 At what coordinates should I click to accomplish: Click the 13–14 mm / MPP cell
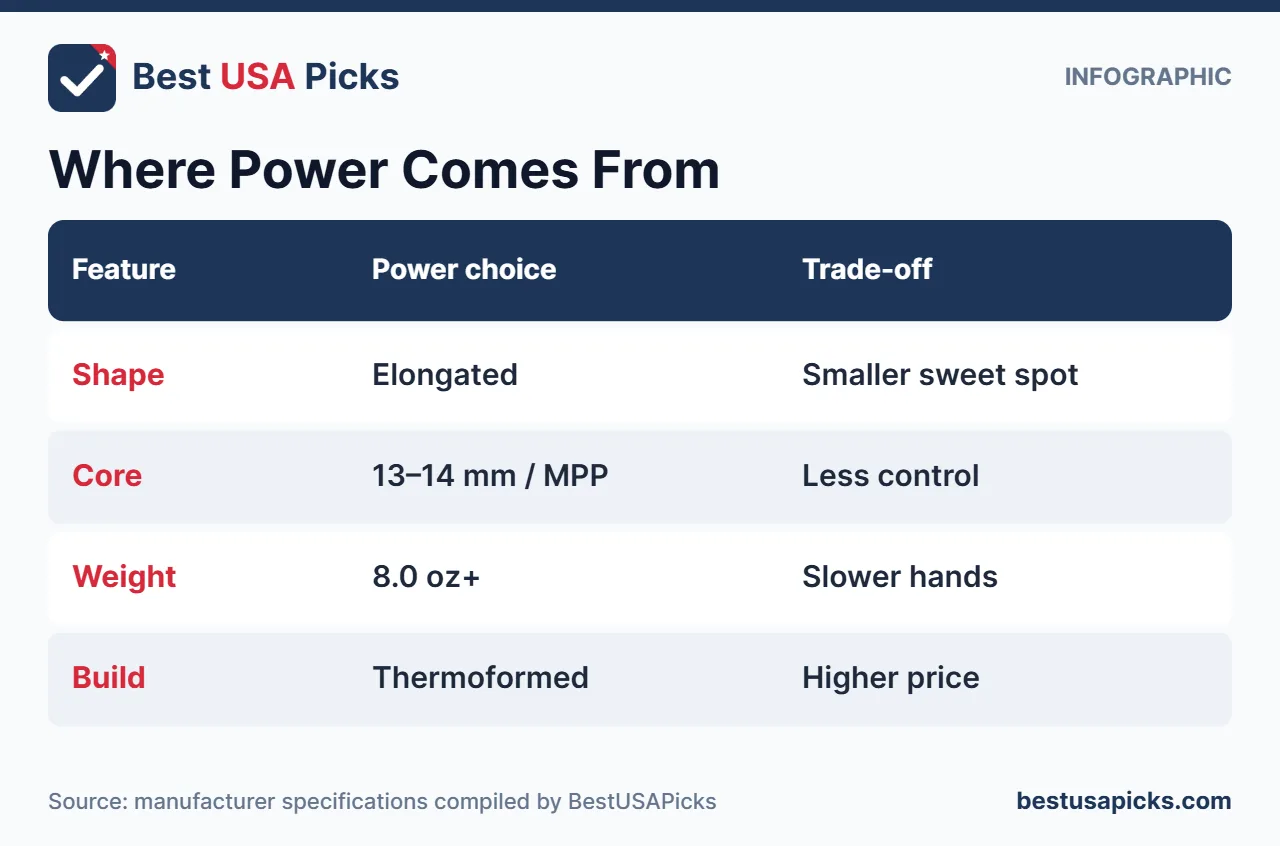[490, 475]
